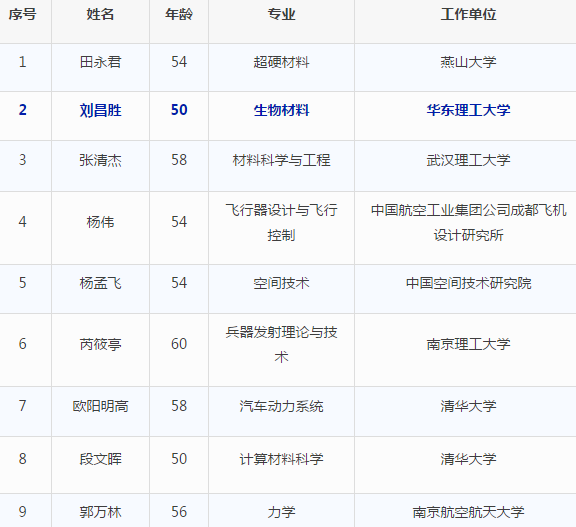Click the 武汉理工大学 cell
Image resolution: width=576 pixels, height=527 pixels.
click(x=468, y=160)
